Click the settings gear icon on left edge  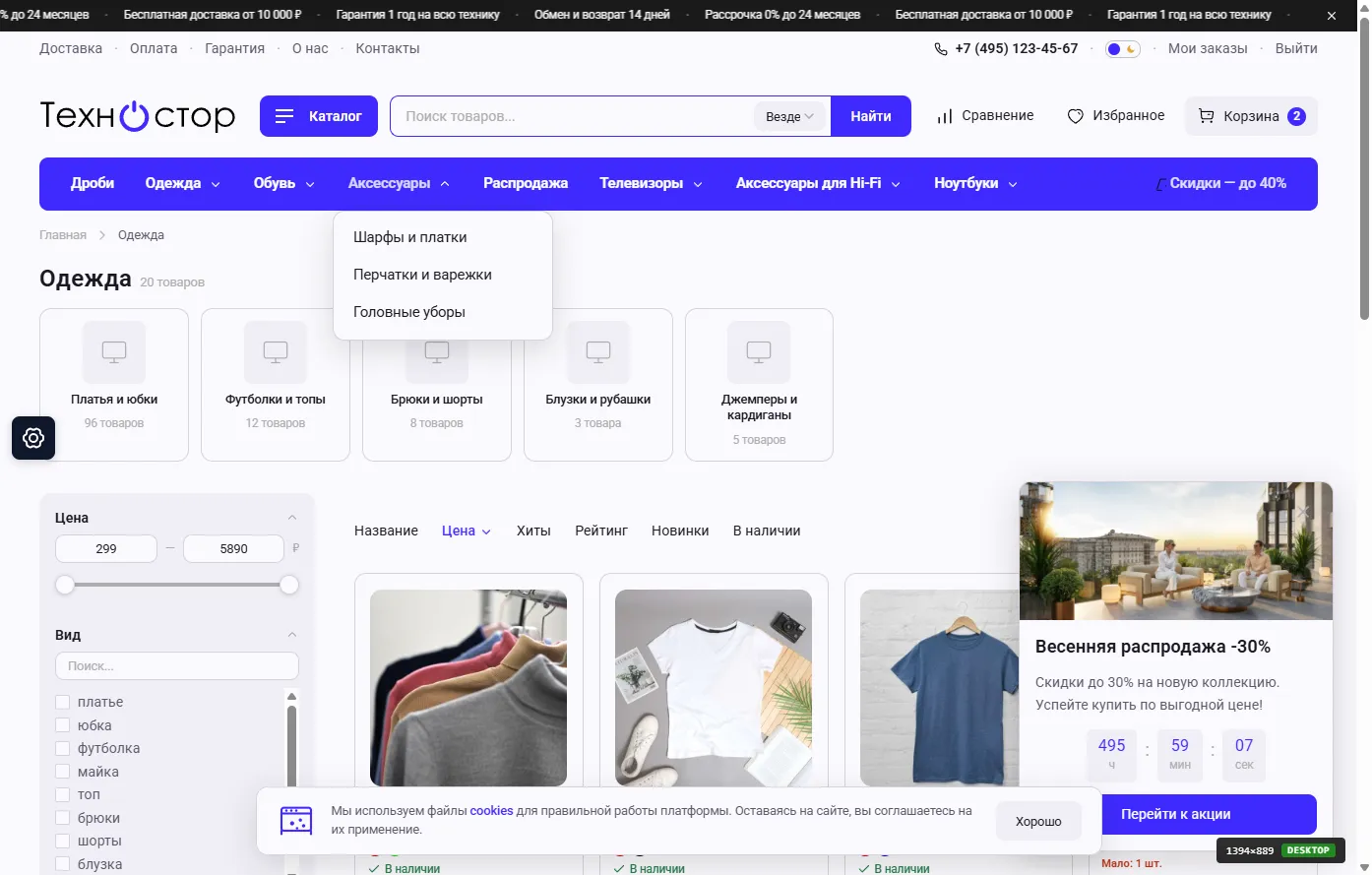click(x=33, y=438)
